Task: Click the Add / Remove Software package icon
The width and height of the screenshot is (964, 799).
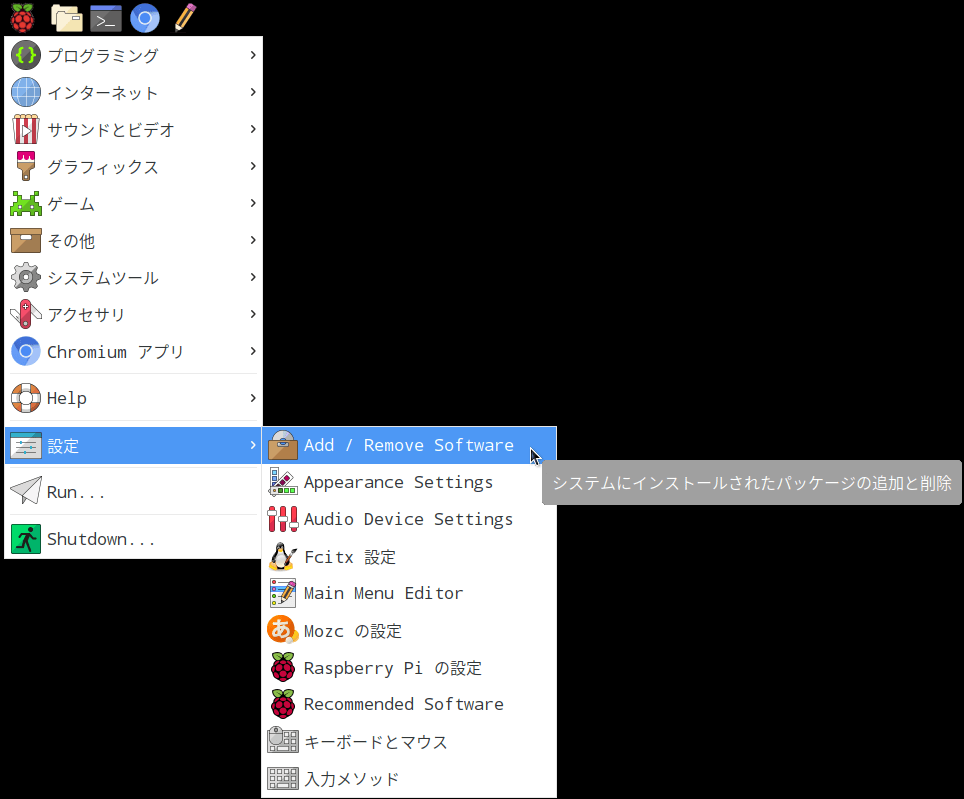Action: [283, 445]
